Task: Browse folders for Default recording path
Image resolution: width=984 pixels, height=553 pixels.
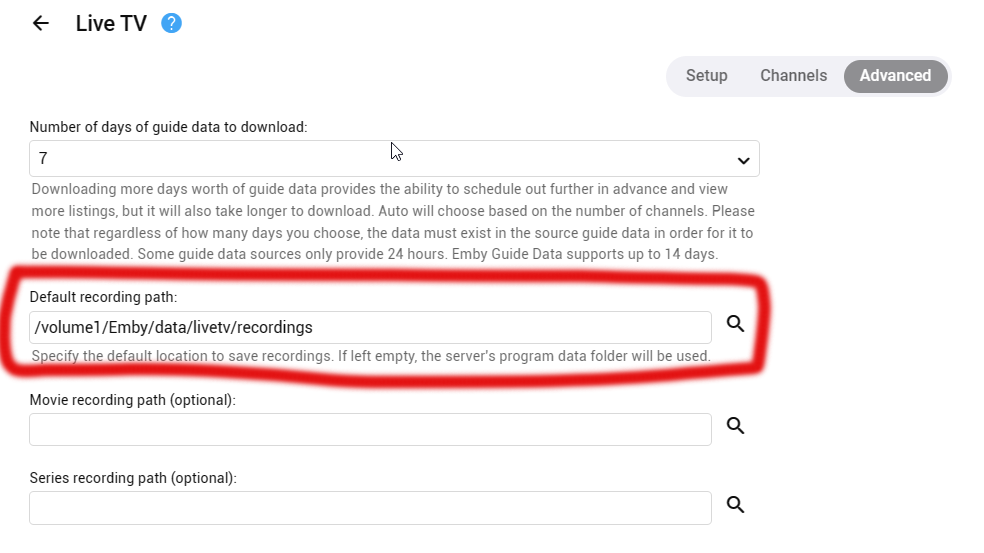Action: [736, 324]
